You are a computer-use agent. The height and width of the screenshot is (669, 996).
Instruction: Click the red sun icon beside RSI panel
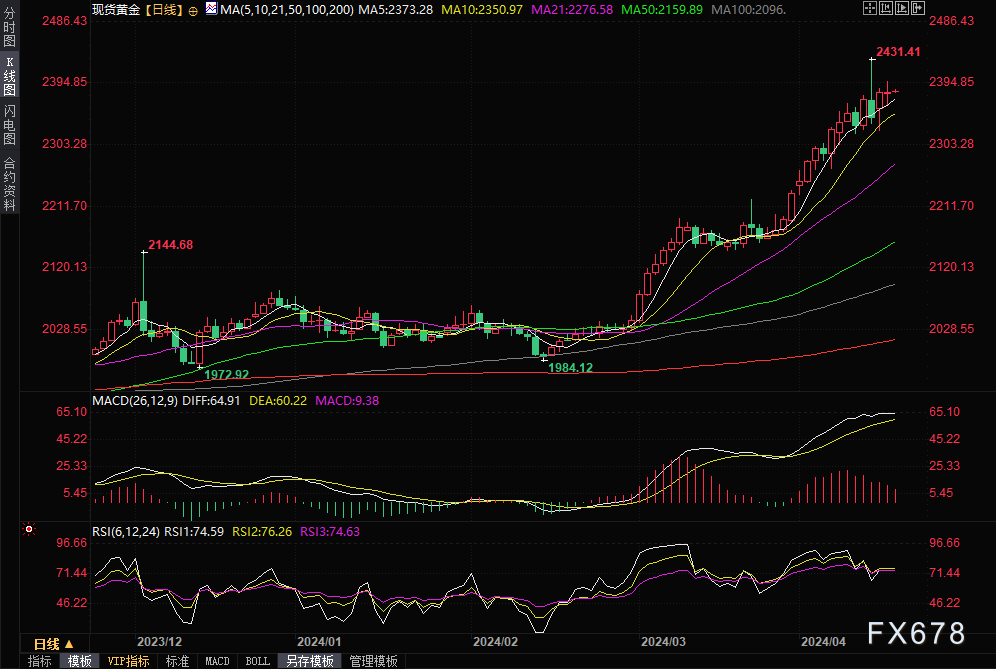click(30, 529)
